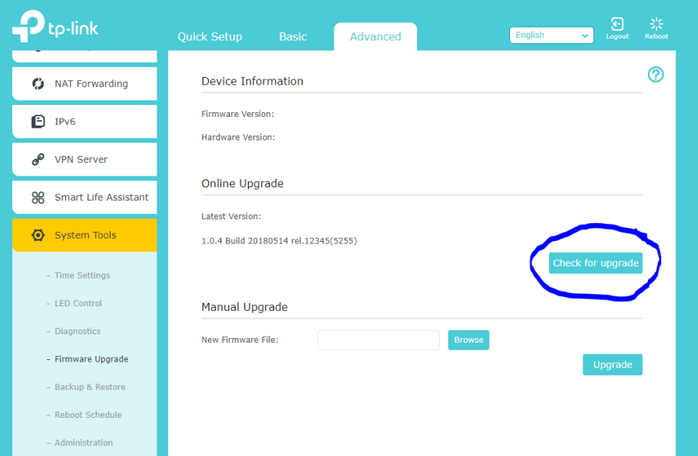Open Time Settings in the submenu
The width and height of the screenshot is (698, 456).
click(x=82, y=276)
